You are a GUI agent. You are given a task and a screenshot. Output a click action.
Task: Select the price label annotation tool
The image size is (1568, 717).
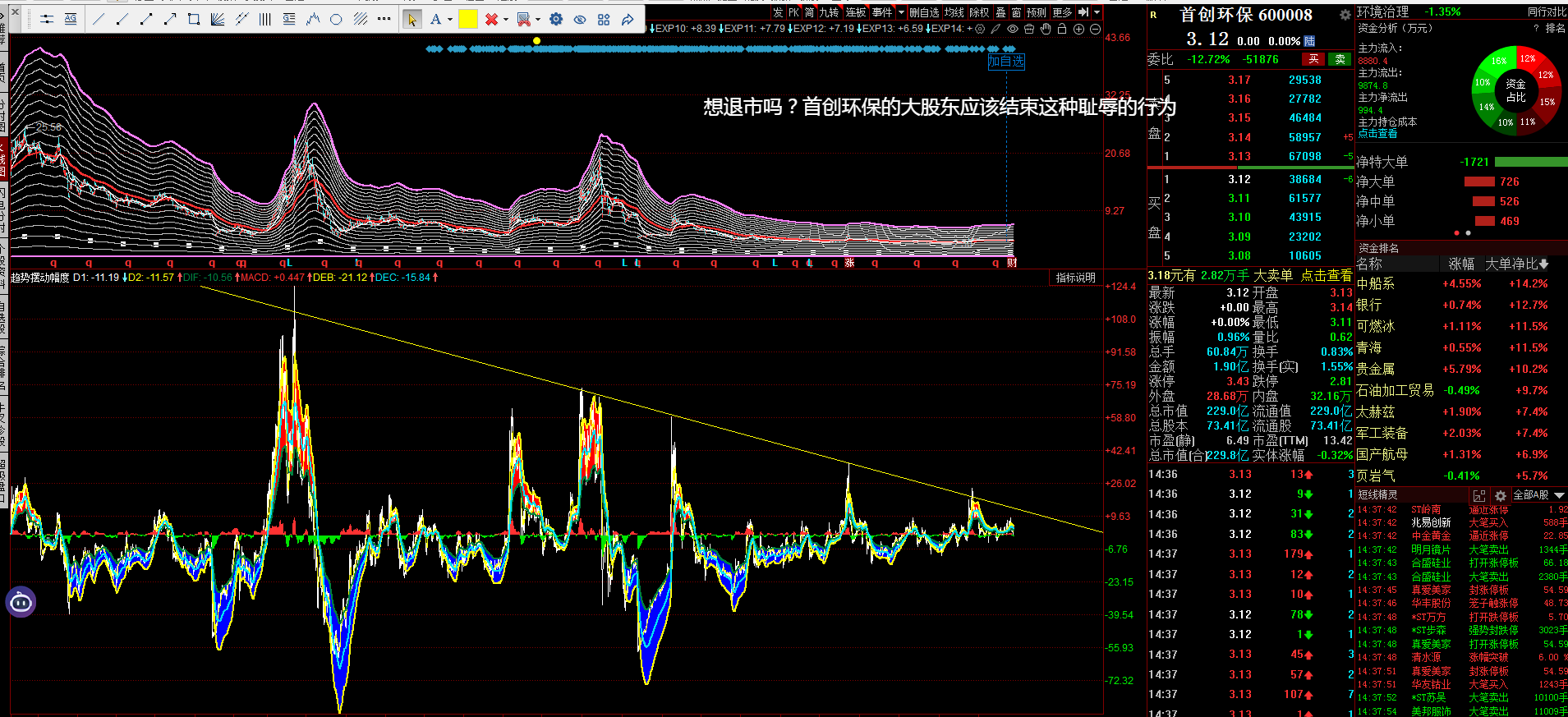point(288,19)
